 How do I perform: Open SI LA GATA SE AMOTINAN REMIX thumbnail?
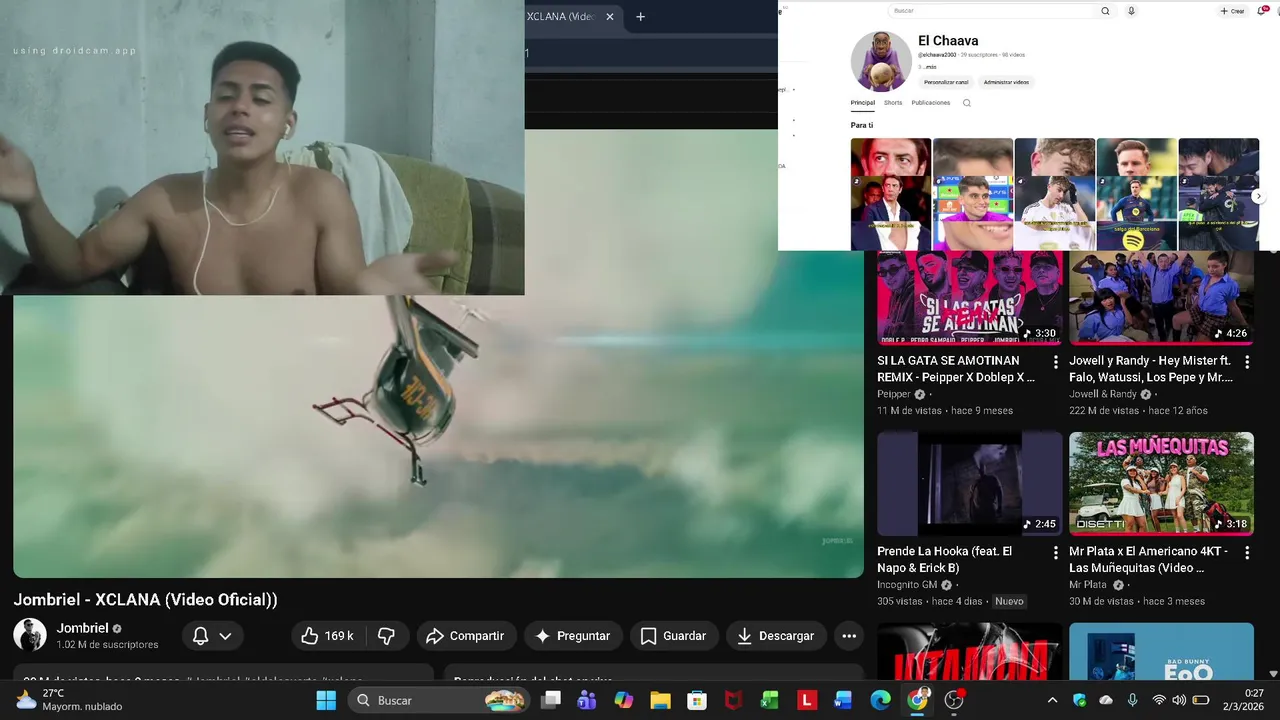970,298
